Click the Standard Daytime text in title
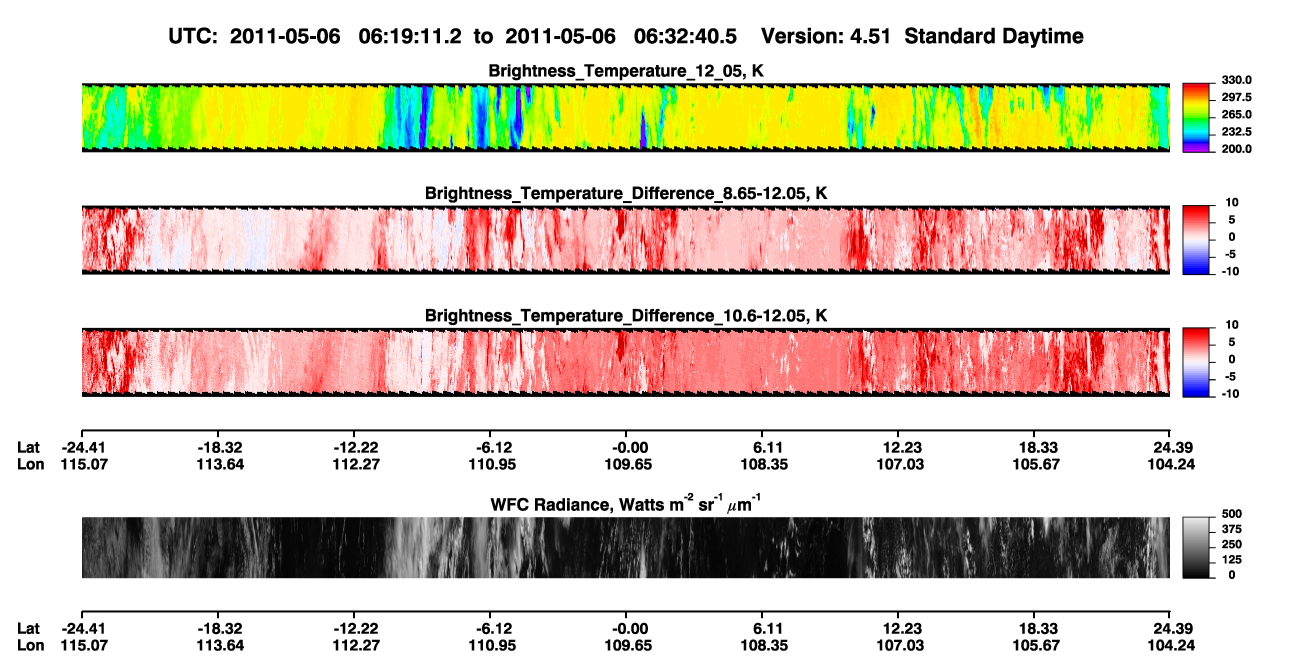 [x=994, y=37]
